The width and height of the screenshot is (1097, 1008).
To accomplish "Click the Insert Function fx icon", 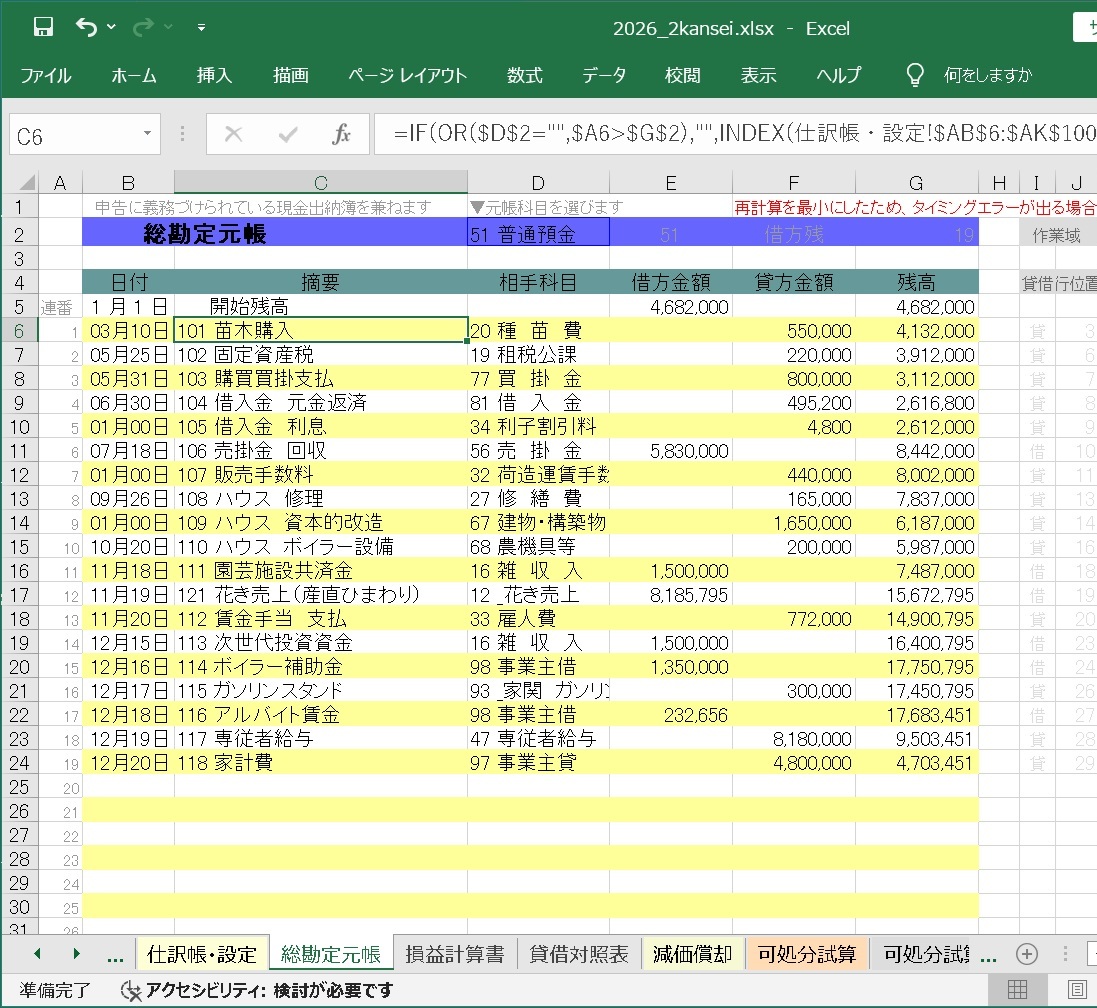I will 341,135.
